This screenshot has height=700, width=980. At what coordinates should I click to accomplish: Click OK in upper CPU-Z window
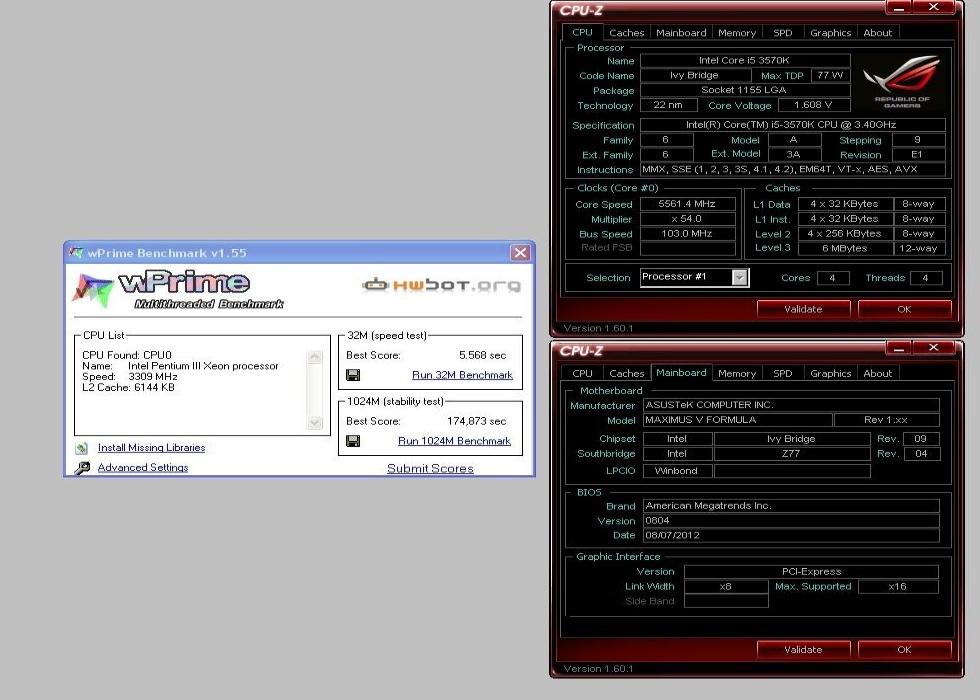point(904,309)
